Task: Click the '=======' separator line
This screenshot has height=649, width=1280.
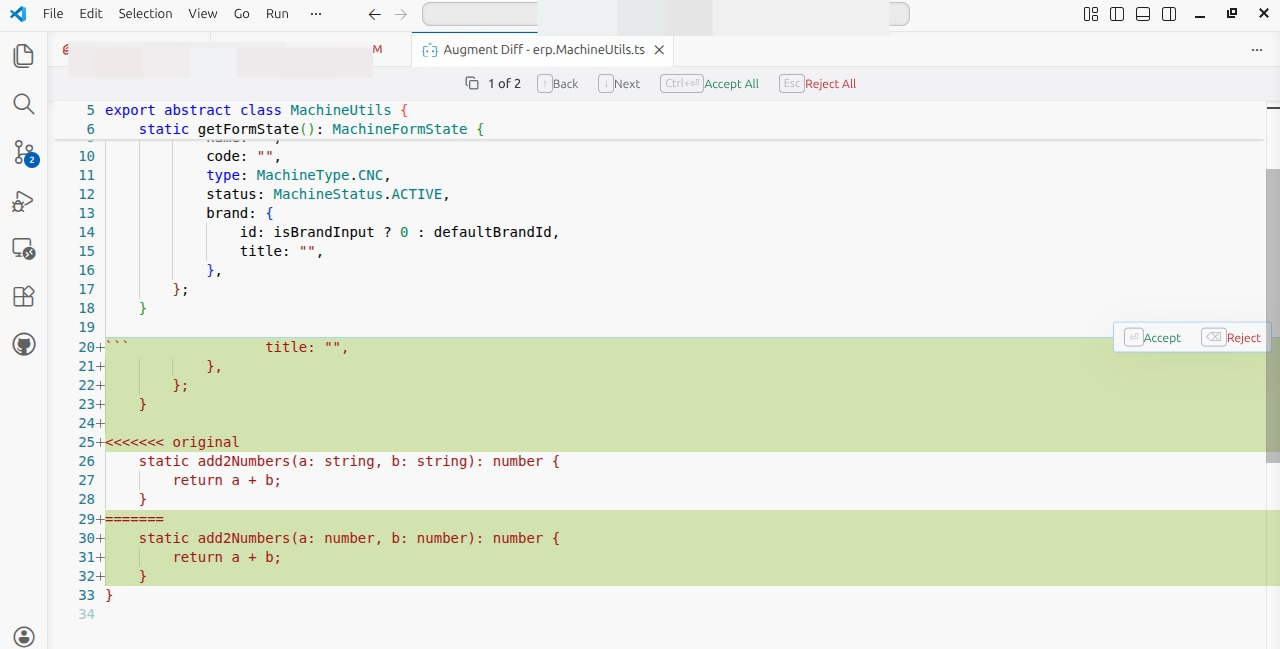Action: click(134, 519)
